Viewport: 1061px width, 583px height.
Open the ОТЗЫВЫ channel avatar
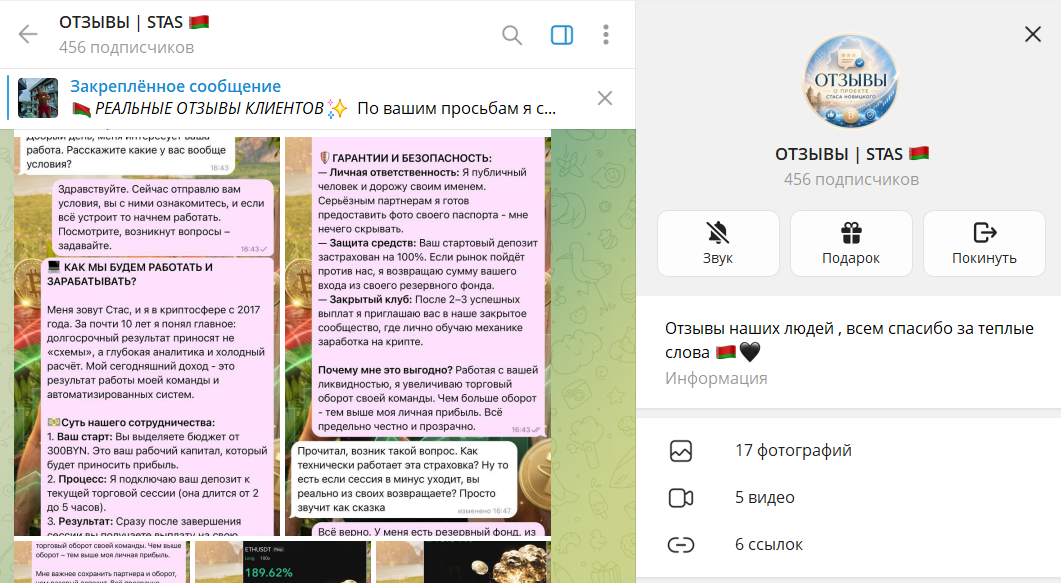click(x=851, y=81)
